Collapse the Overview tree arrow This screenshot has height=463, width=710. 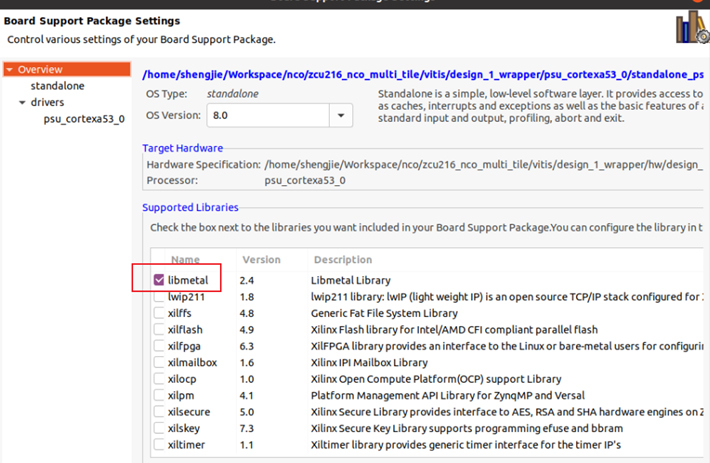point(10,70)
